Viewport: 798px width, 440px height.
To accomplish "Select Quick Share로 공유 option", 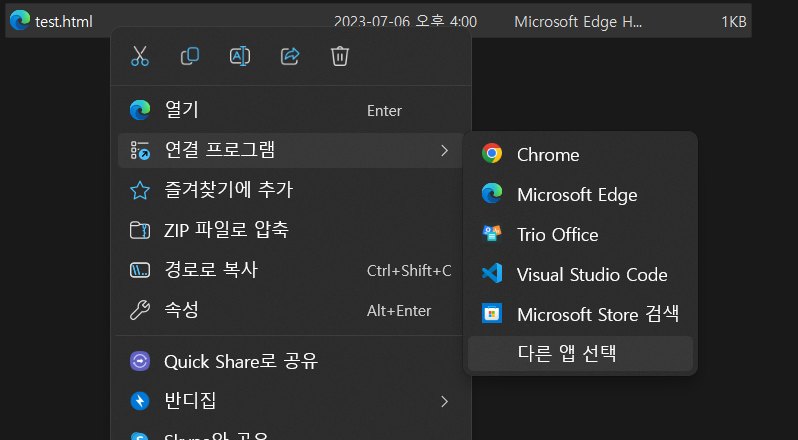I will click(291, 362).
